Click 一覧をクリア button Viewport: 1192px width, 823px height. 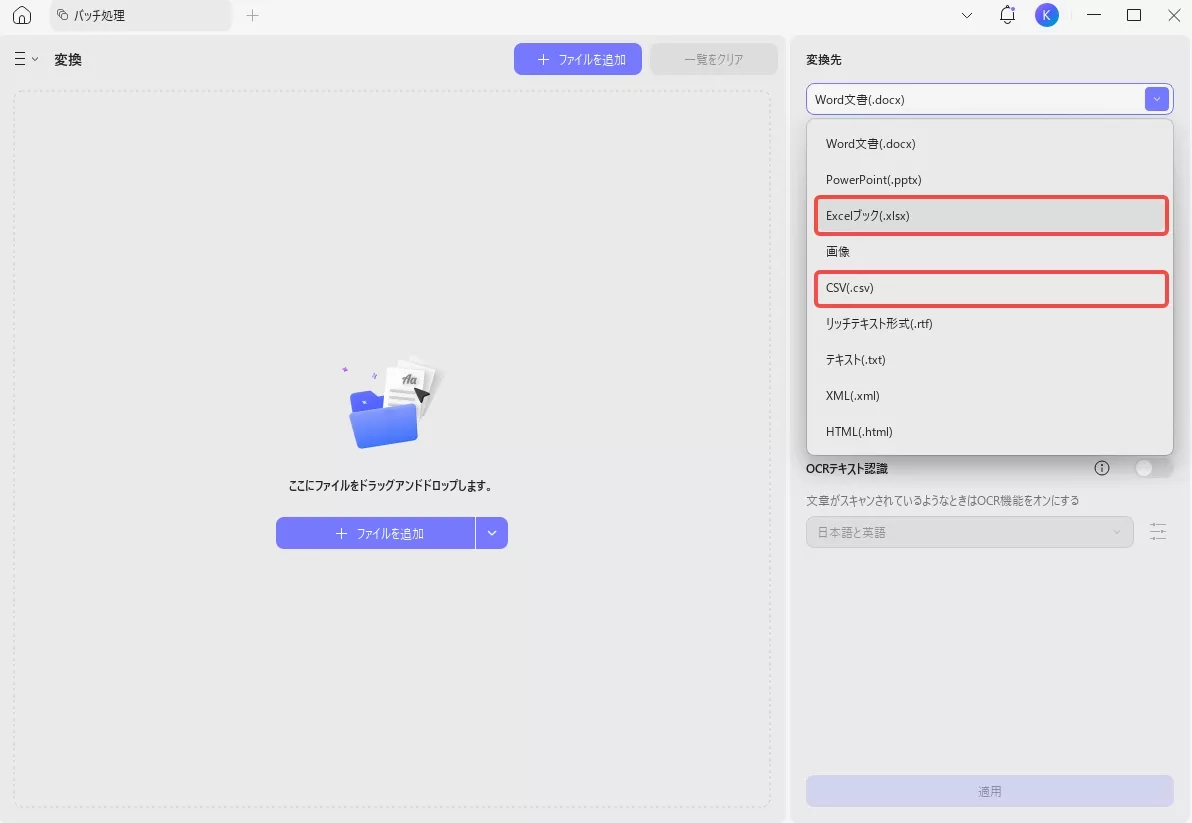point(714,59)
